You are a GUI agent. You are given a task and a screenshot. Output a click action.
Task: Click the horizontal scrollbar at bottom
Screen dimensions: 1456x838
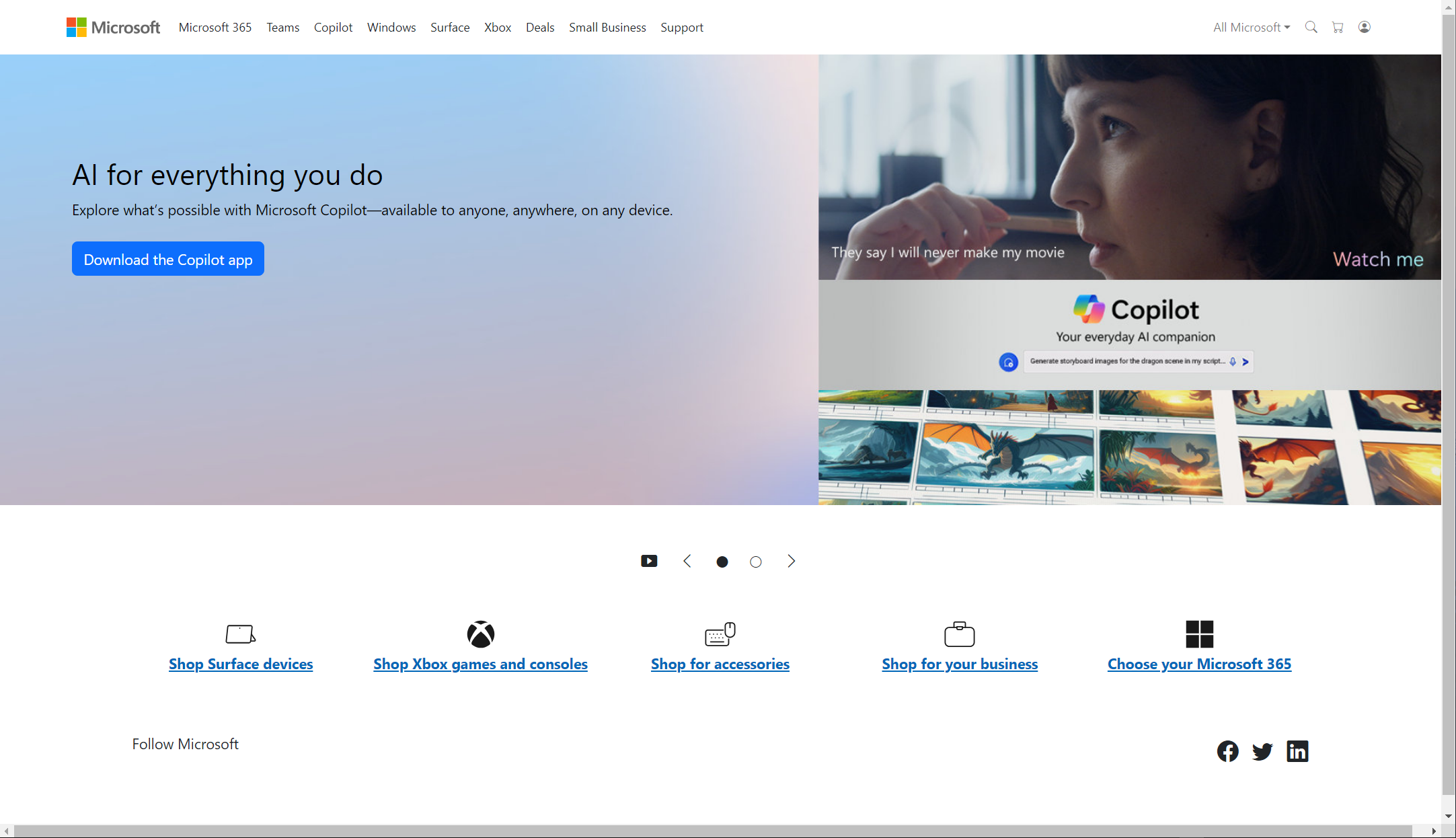pos(712,831)
